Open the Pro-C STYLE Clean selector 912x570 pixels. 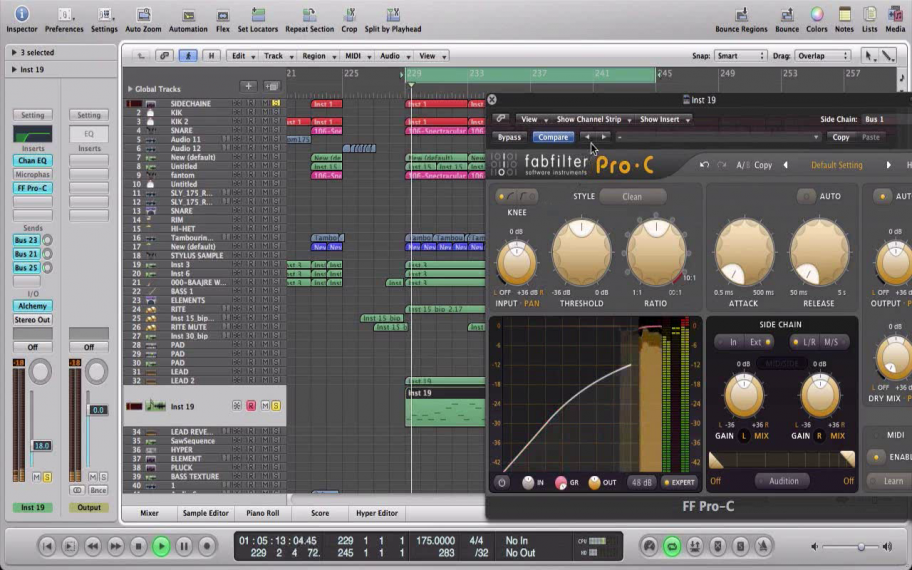[x=632, y=197]
